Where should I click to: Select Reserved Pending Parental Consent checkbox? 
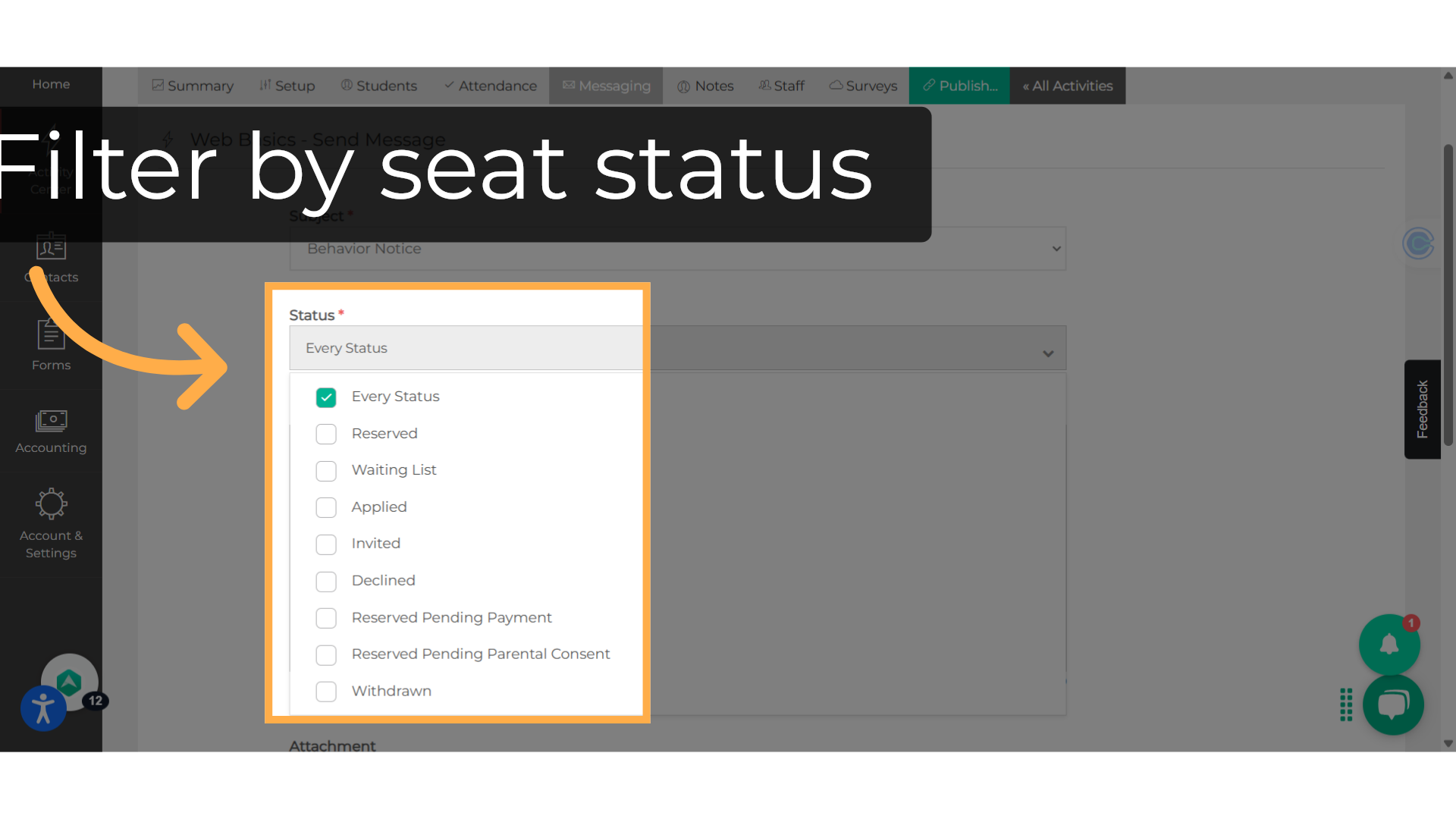click(x=326, y=654)
